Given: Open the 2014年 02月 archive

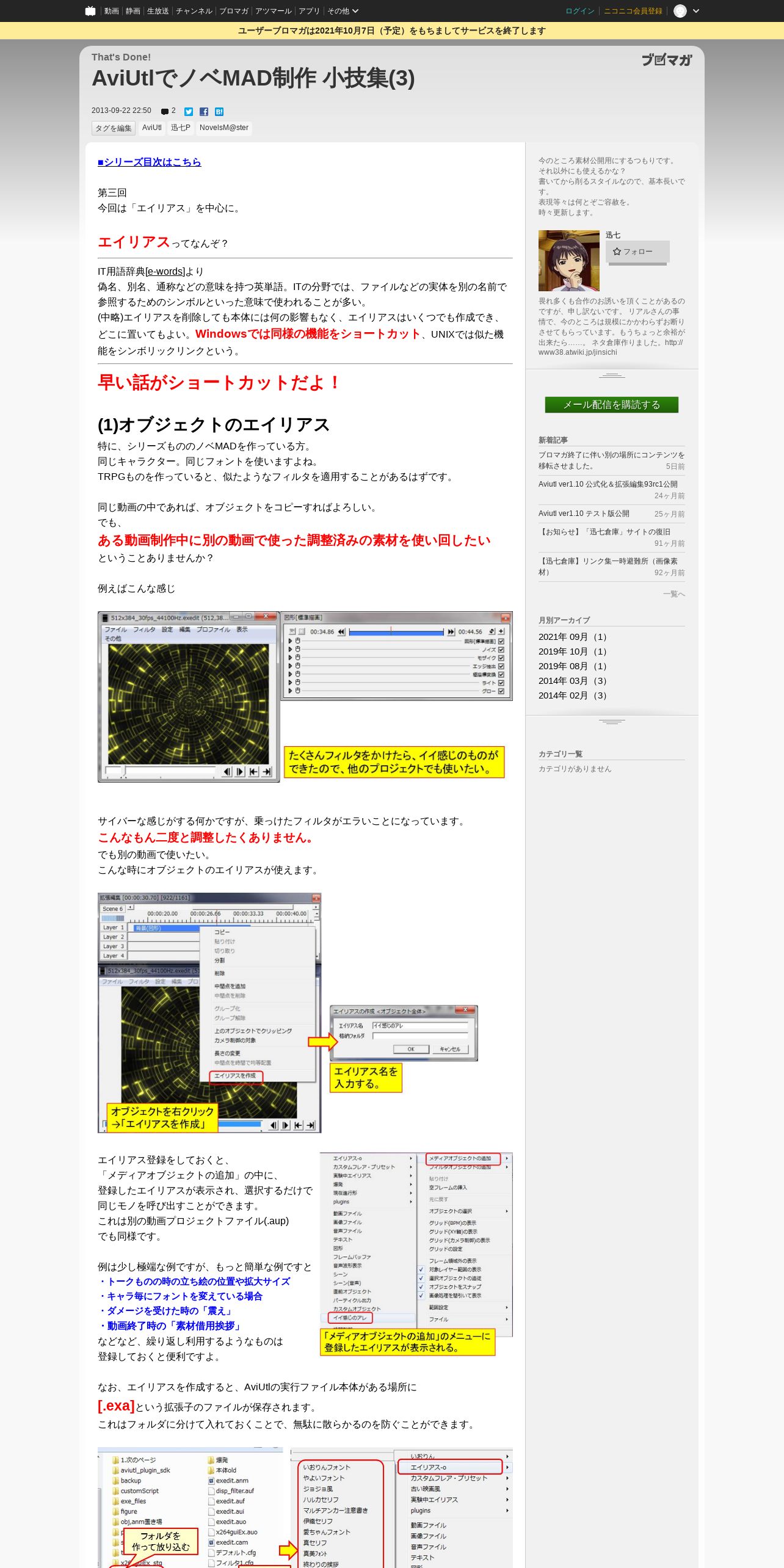Looking at the screenshot, I should click(573, 695).
